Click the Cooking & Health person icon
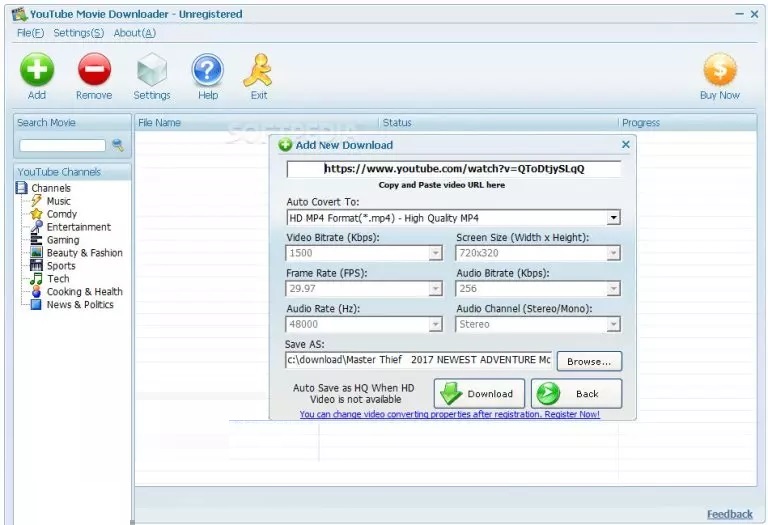Viewport: 768px width, 525px height. click(x=36, y=291)
